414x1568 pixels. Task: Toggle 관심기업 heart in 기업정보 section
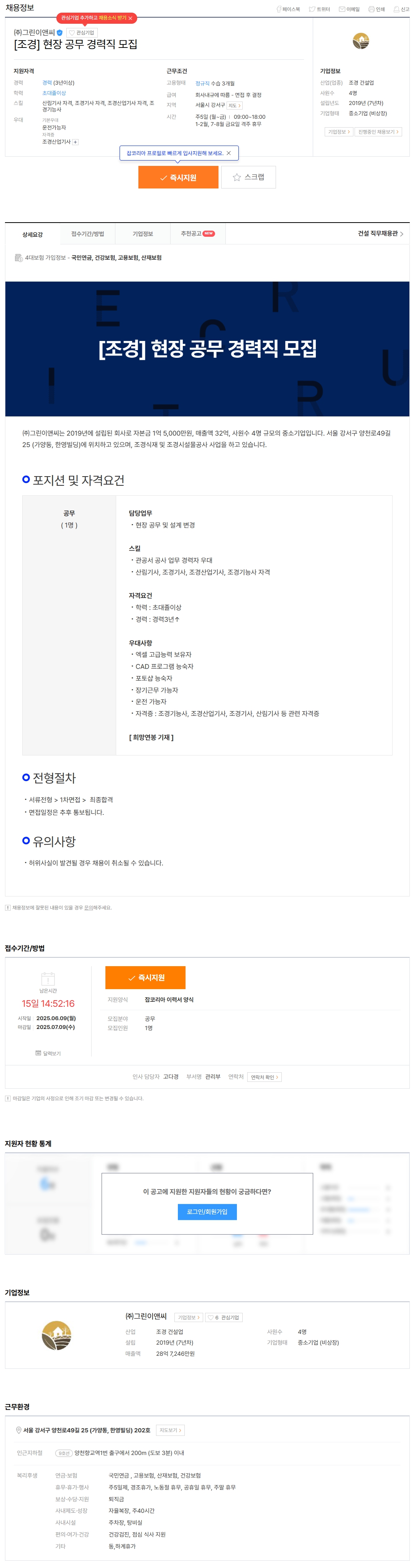223,1318
